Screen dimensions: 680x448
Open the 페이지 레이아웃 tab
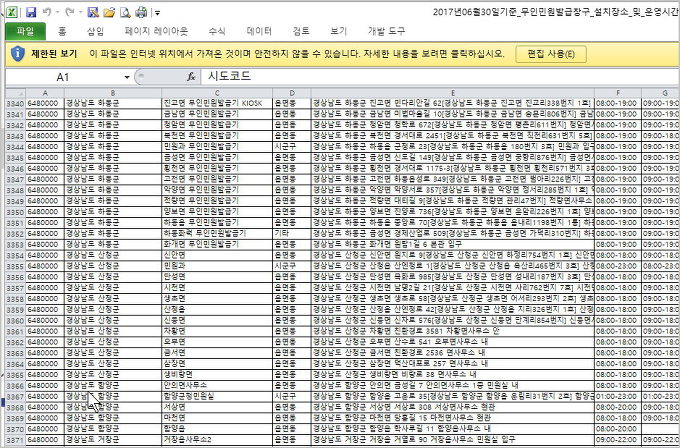(x=156, y=31)
